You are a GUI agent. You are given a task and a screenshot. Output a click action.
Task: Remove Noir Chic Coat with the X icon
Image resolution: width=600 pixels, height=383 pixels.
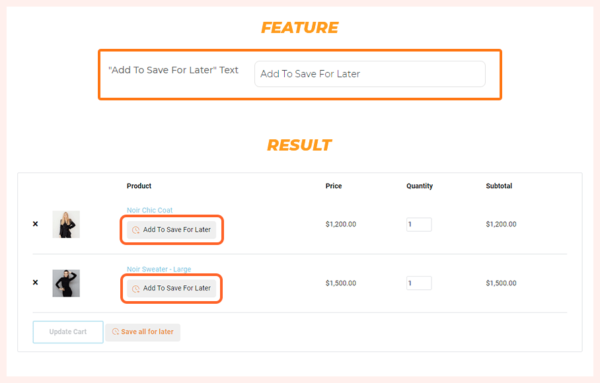(35, 224)
